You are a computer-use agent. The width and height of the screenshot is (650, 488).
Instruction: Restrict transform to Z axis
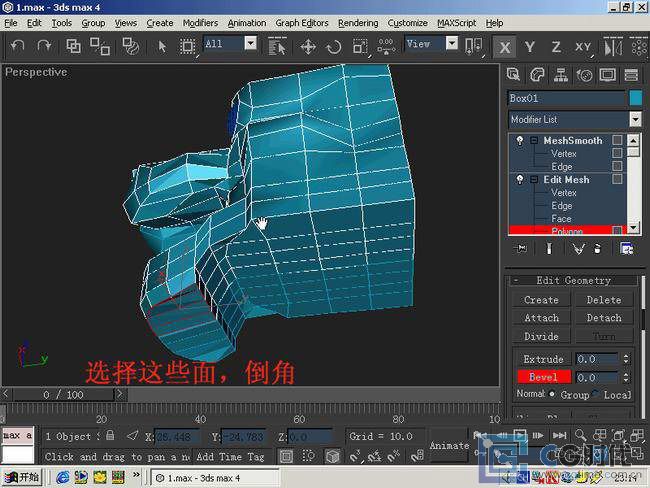[x=556, y=47]
